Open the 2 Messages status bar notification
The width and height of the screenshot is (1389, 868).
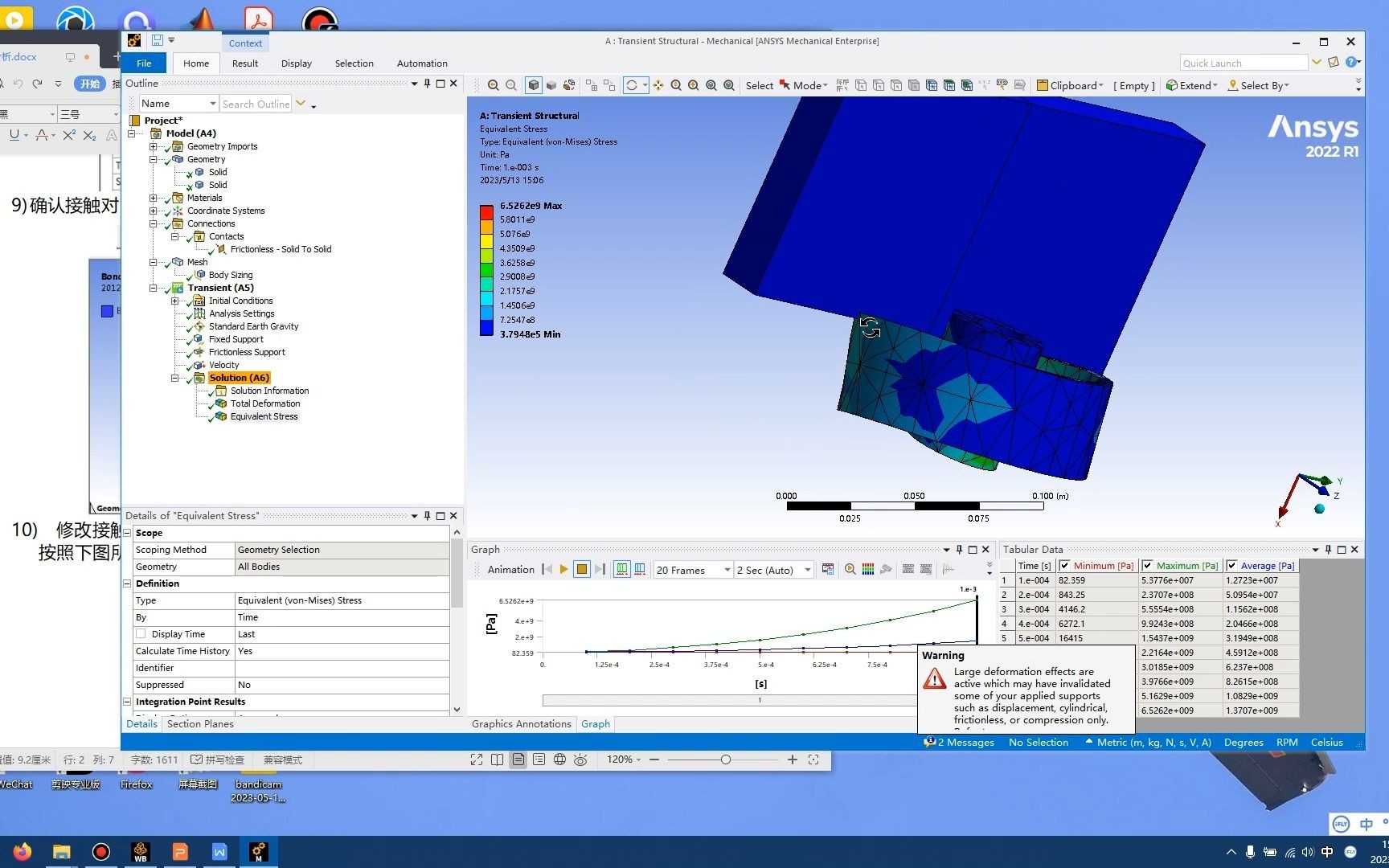pos(959,742)
